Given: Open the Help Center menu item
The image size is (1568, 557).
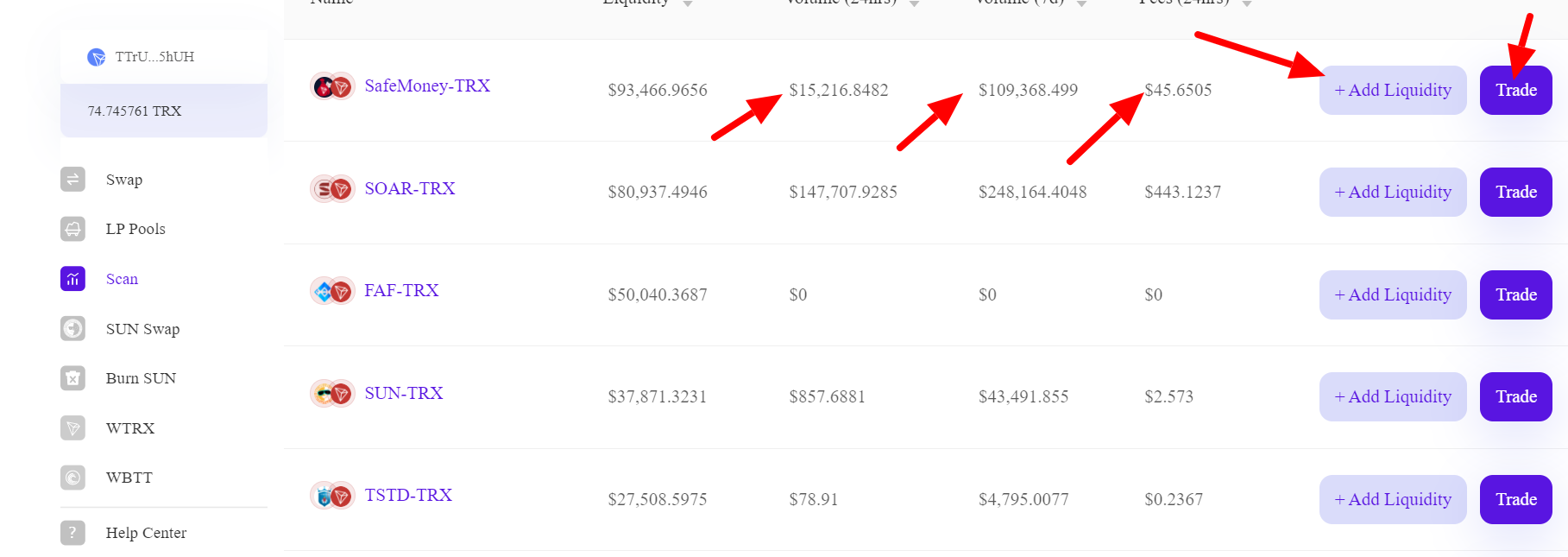Looking at the screenshot, I should tap(146, 533).
